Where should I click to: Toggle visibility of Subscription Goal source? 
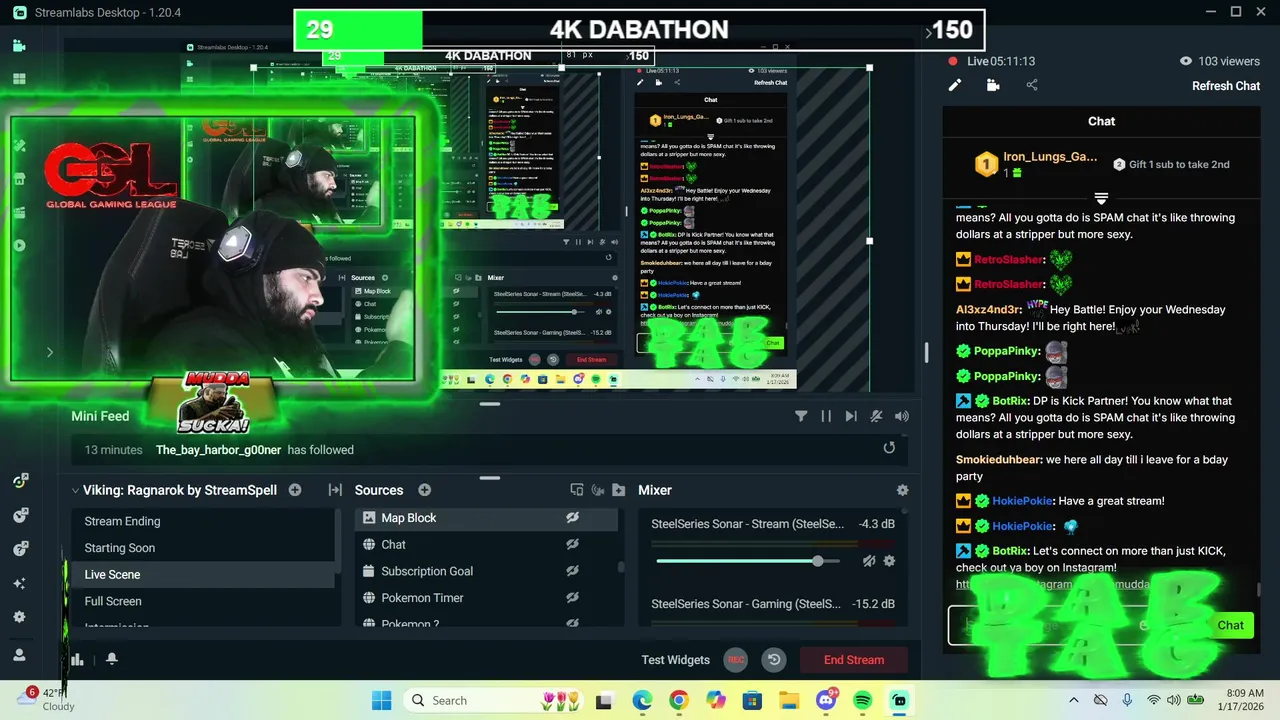(x=572, y=571)
